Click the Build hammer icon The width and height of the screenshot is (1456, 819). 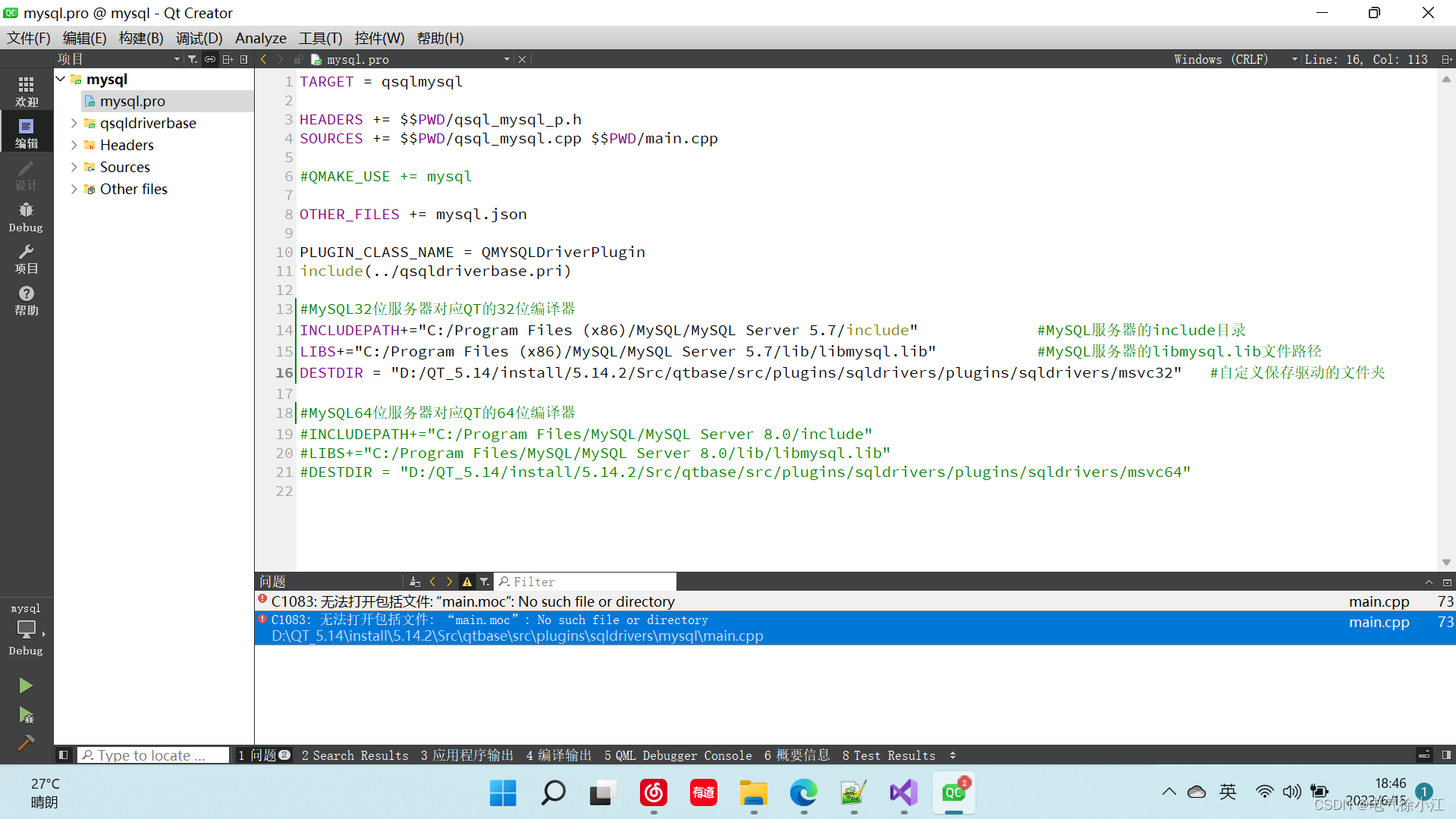(25, 743)
